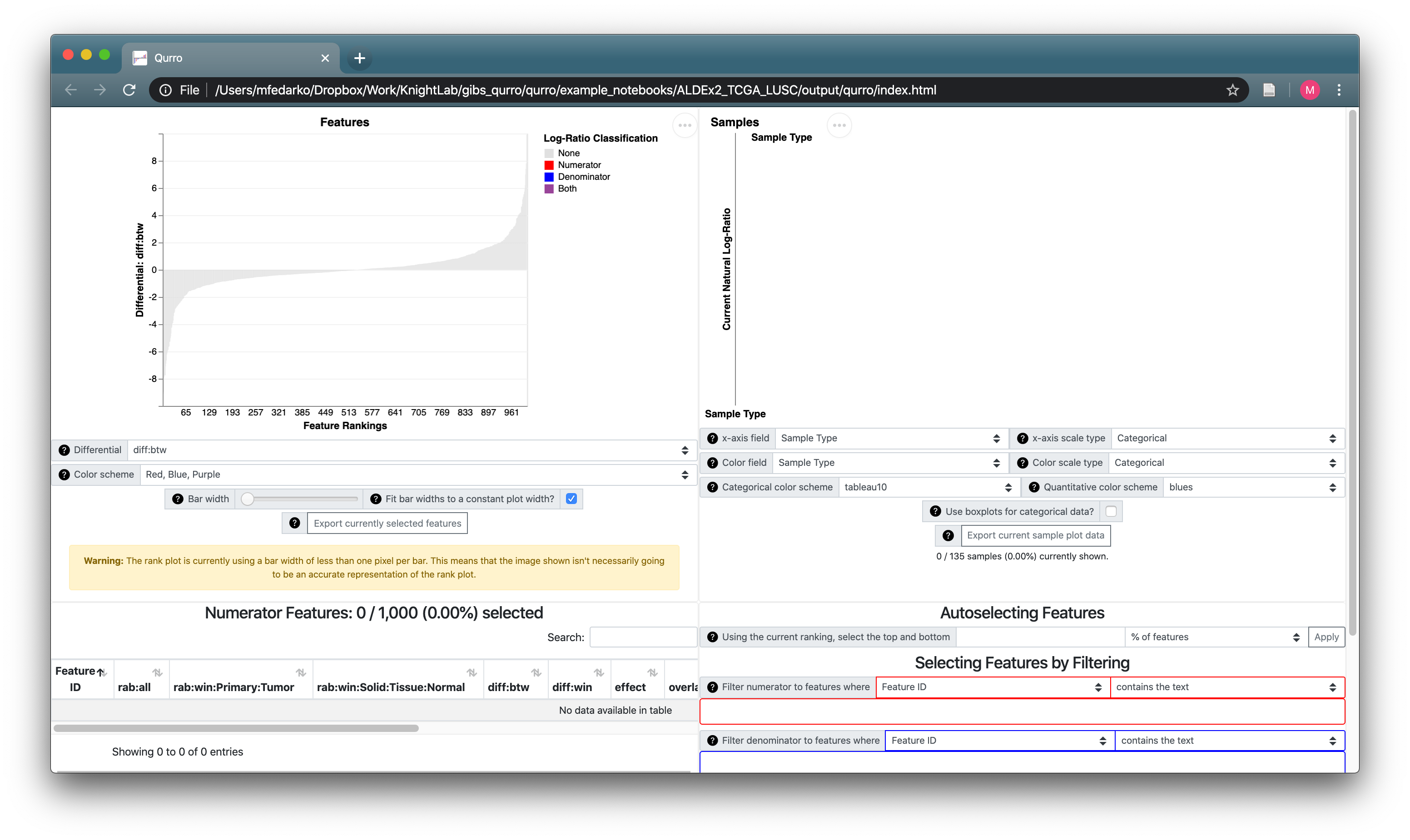The height and width of the screenshot is (840, 1410).
Task: Open Features plot actions ellipsis menu
Action: pos(685,125)
